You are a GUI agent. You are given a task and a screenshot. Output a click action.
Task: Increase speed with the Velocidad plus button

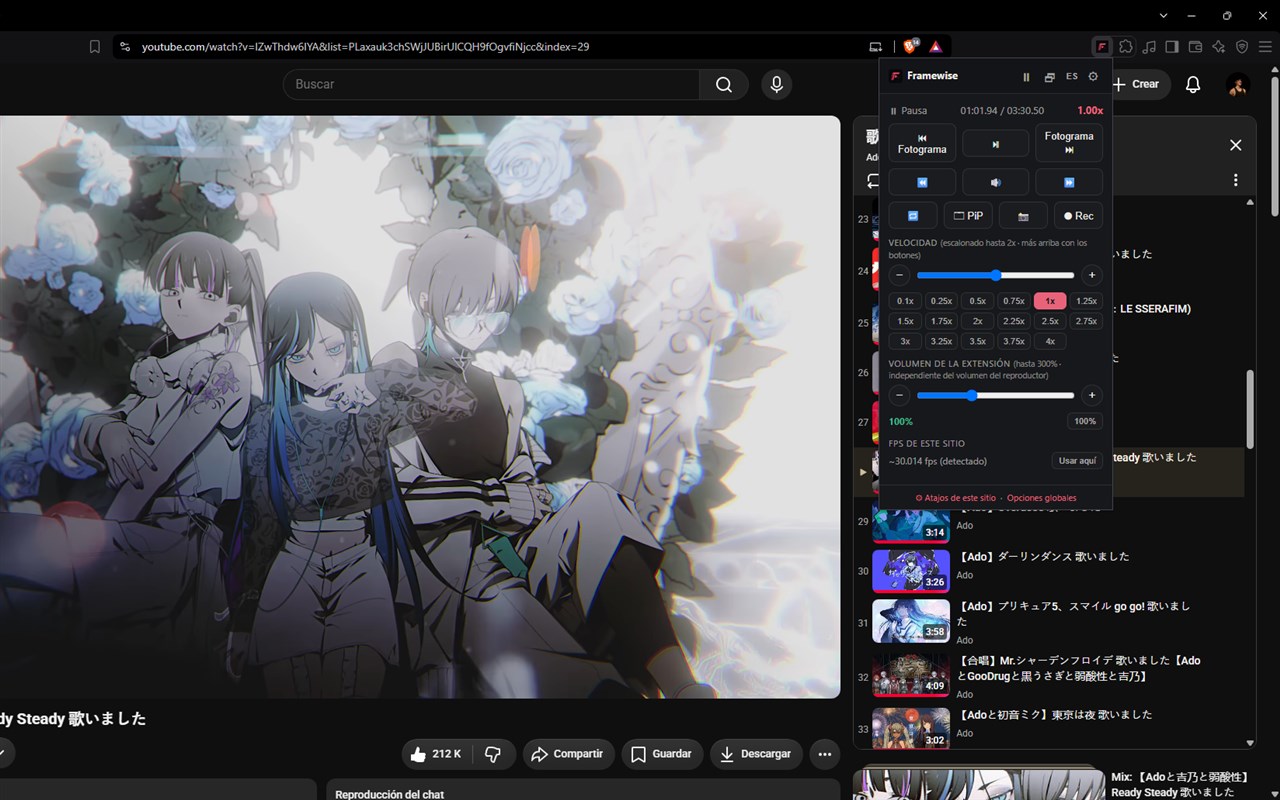(x=1092, y=275)
